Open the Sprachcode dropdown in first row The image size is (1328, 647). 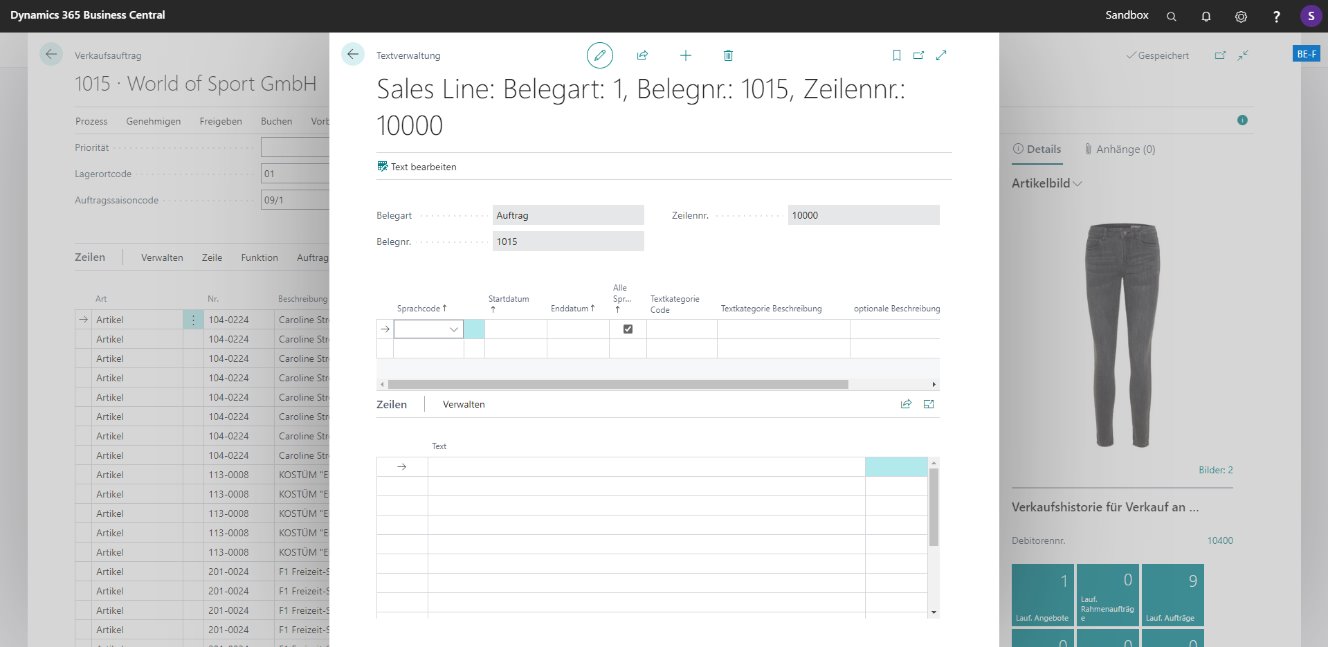[x=454, y=329]
